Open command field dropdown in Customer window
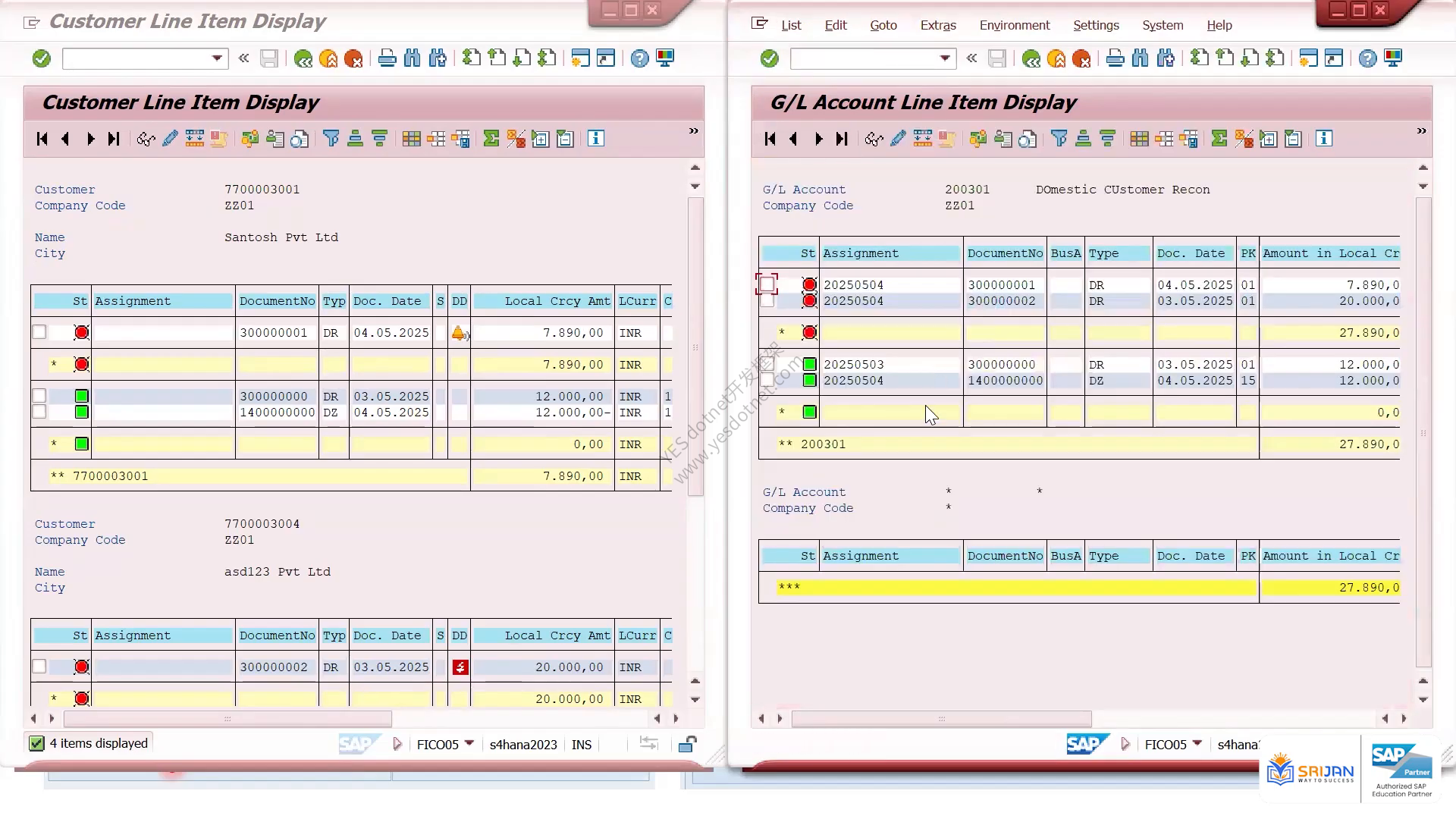1456x819 pixels. (217, 58)
